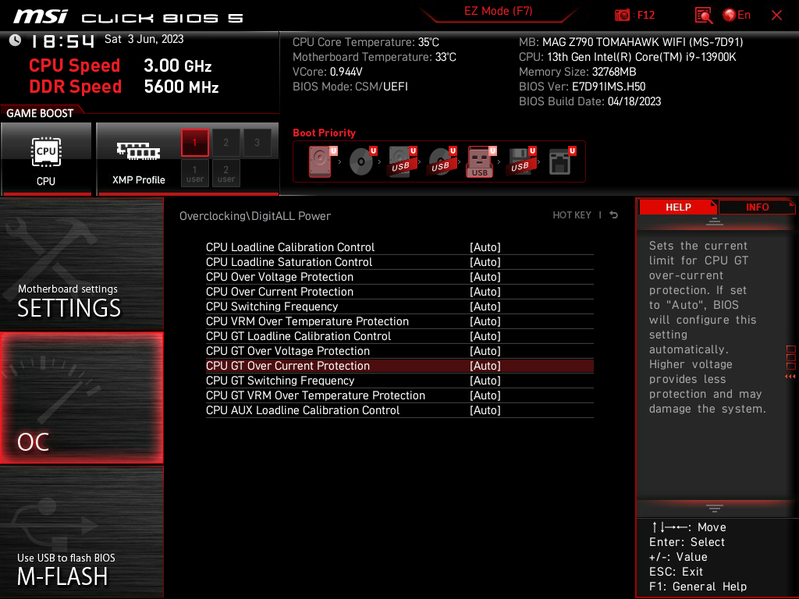The image size is (799, 599).
Task: Select the USB hard disk boot icon
Action: (402, 161)
